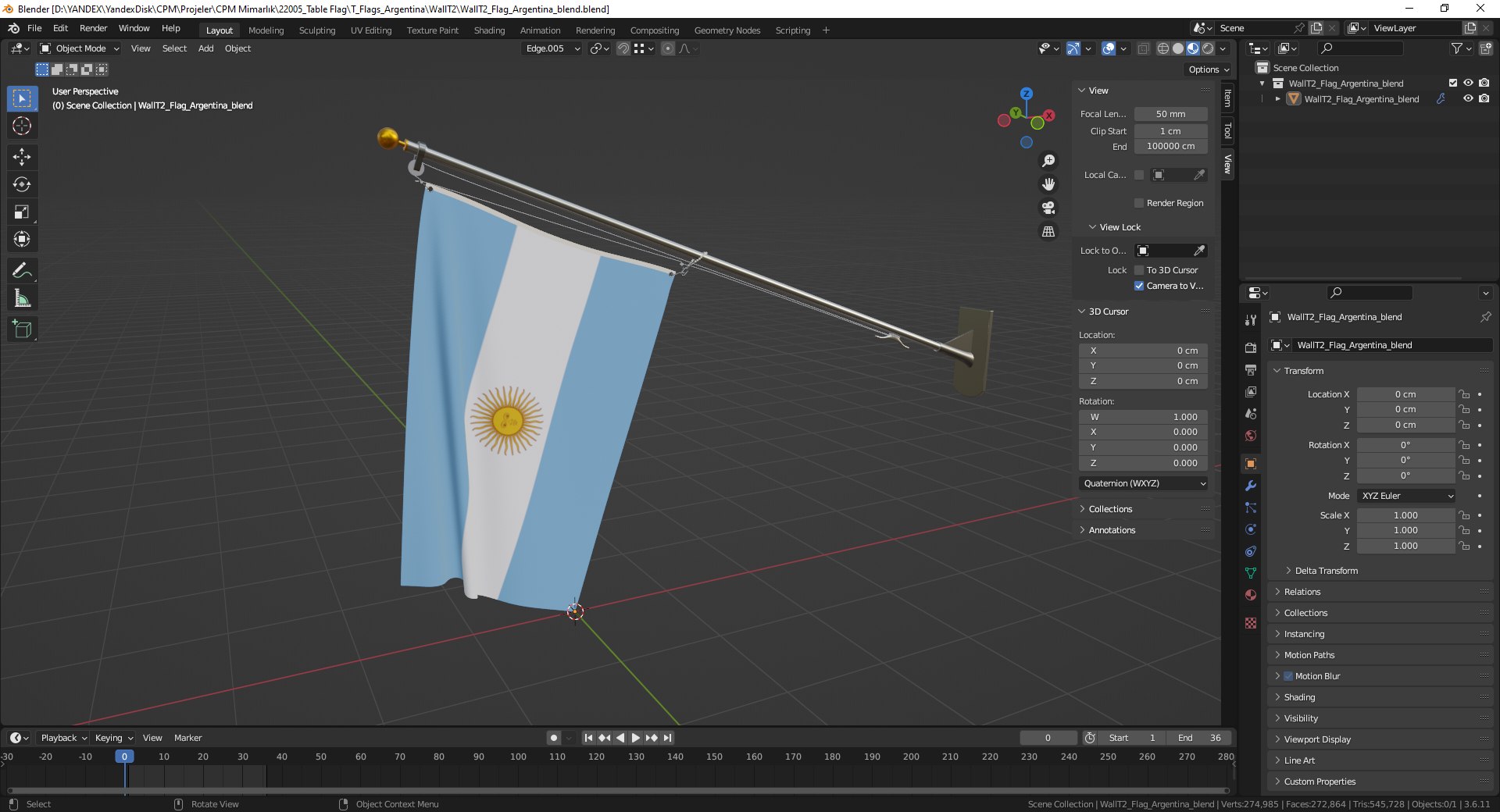This screenshot has height=812, width=1500.
Task: Click the Scale X 1.000 field
Action: (1405, 515)
